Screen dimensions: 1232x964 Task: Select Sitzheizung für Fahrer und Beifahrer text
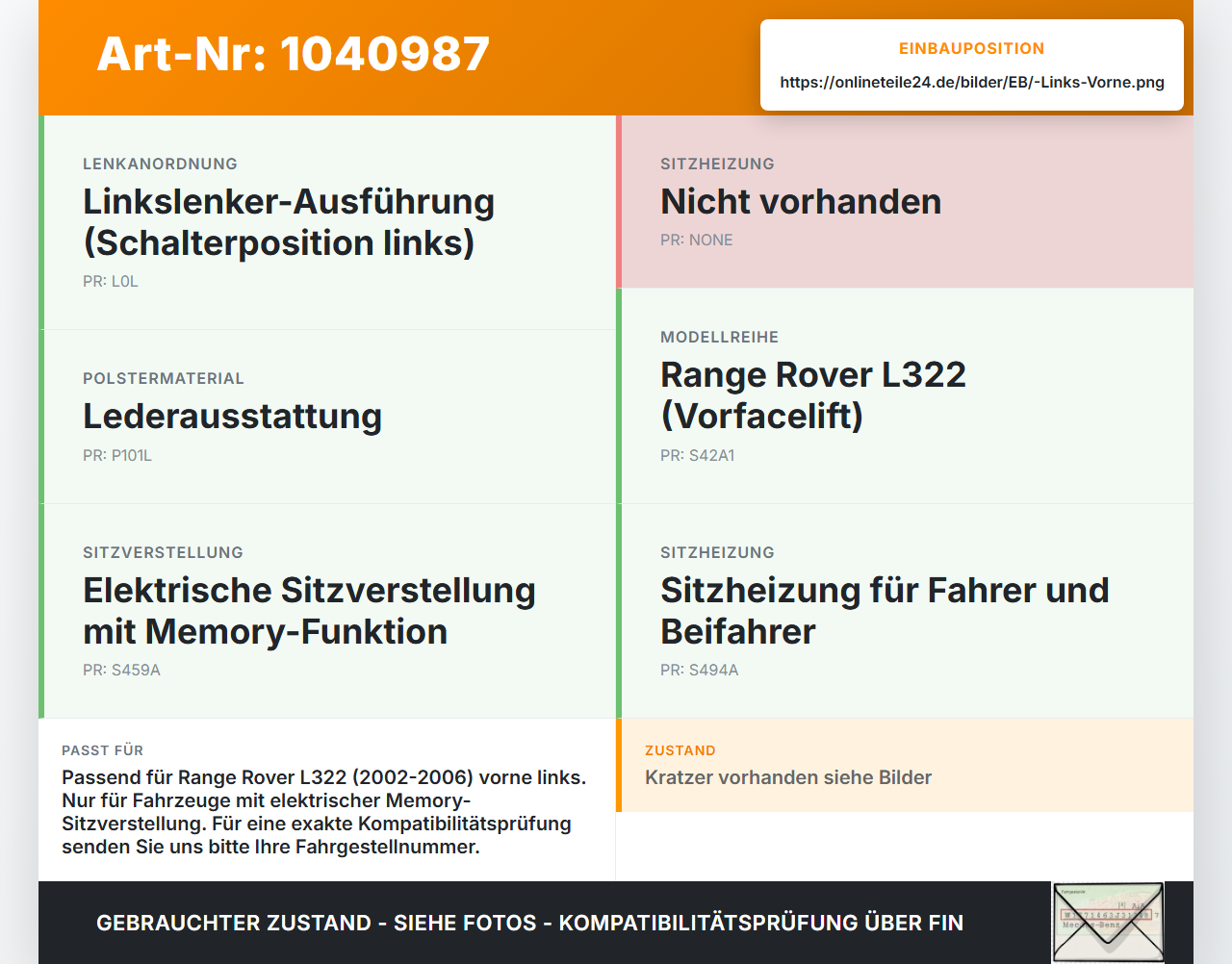tap(885, 611)
